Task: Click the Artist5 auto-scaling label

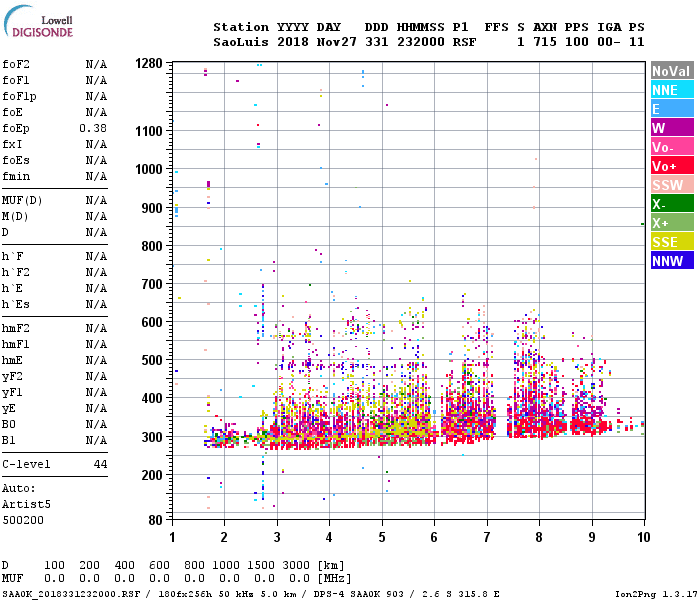Action: coord(26,504)
